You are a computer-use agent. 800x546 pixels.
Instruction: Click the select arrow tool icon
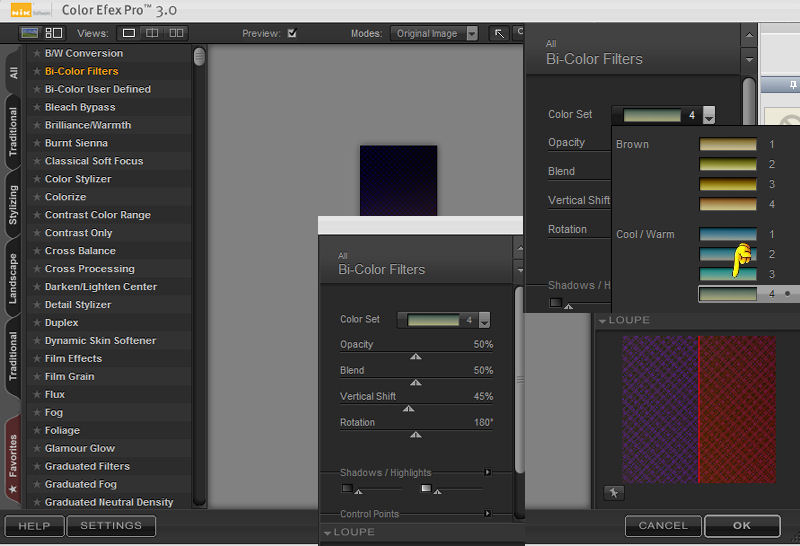pyautogui.click(x=499, y=33)
